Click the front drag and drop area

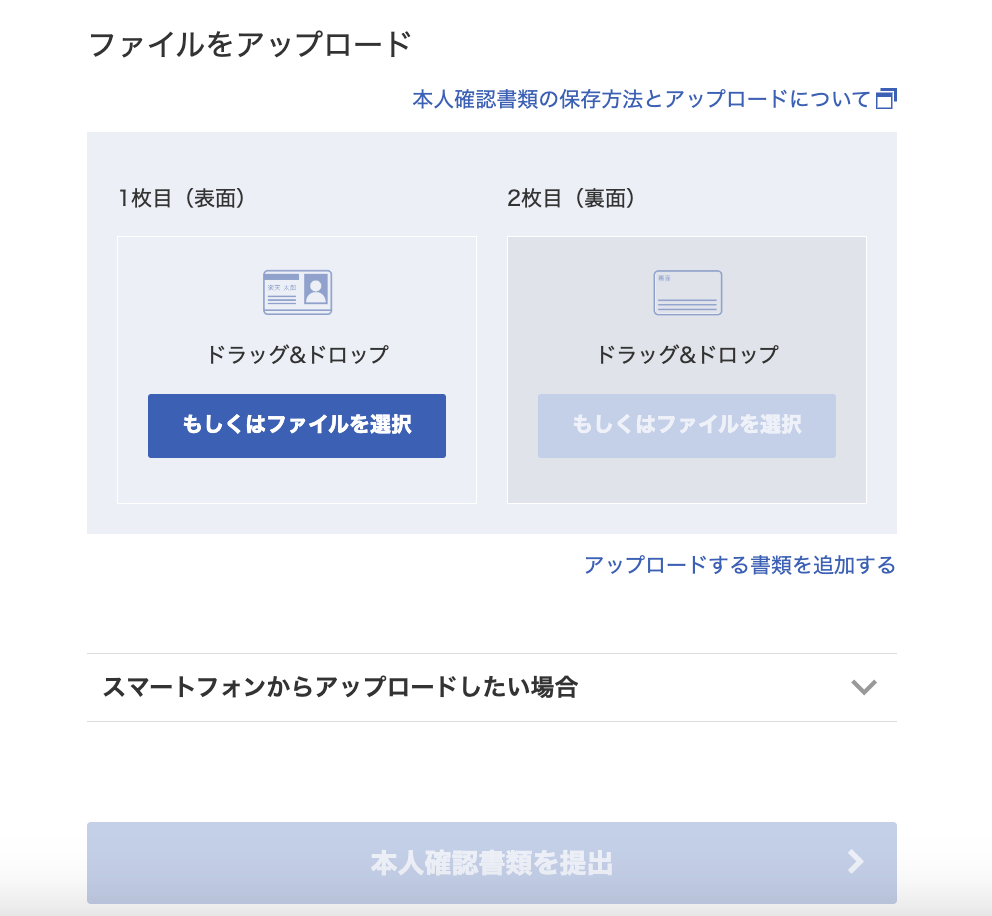[297, 352]
